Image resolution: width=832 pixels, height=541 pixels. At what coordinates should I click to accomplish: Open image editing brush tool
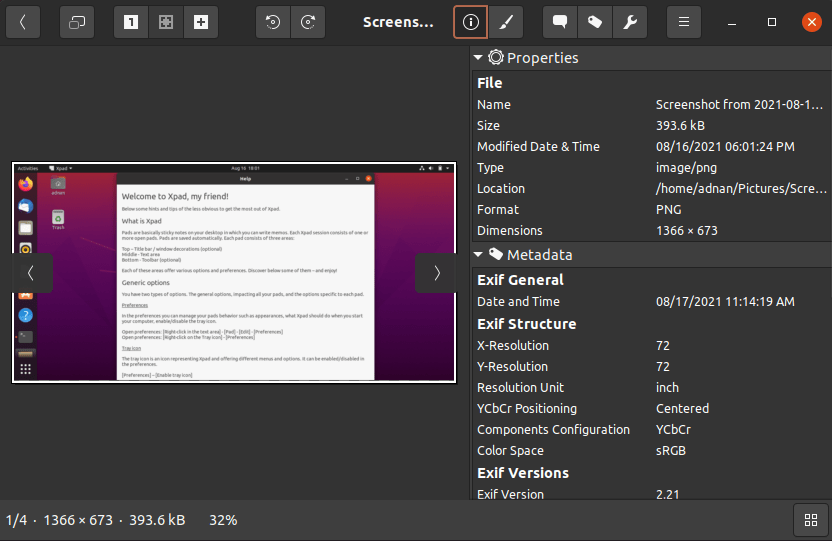pyautogui.click(x=506, y=22)
